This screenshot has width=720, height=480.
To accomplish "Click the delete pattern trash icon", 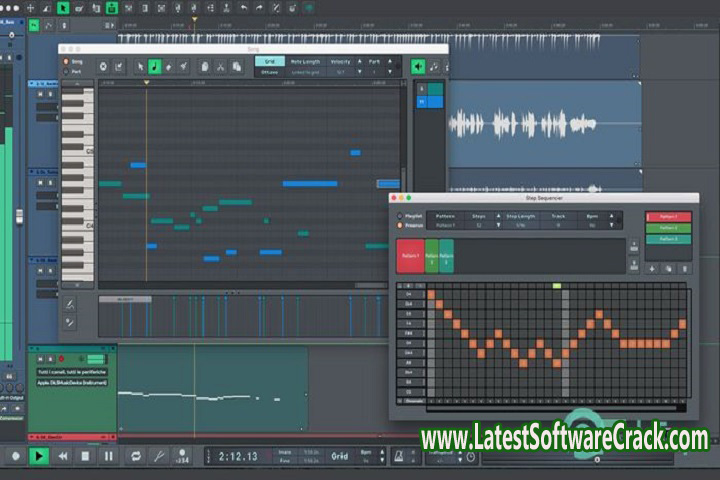I will (x=685, y=268).
